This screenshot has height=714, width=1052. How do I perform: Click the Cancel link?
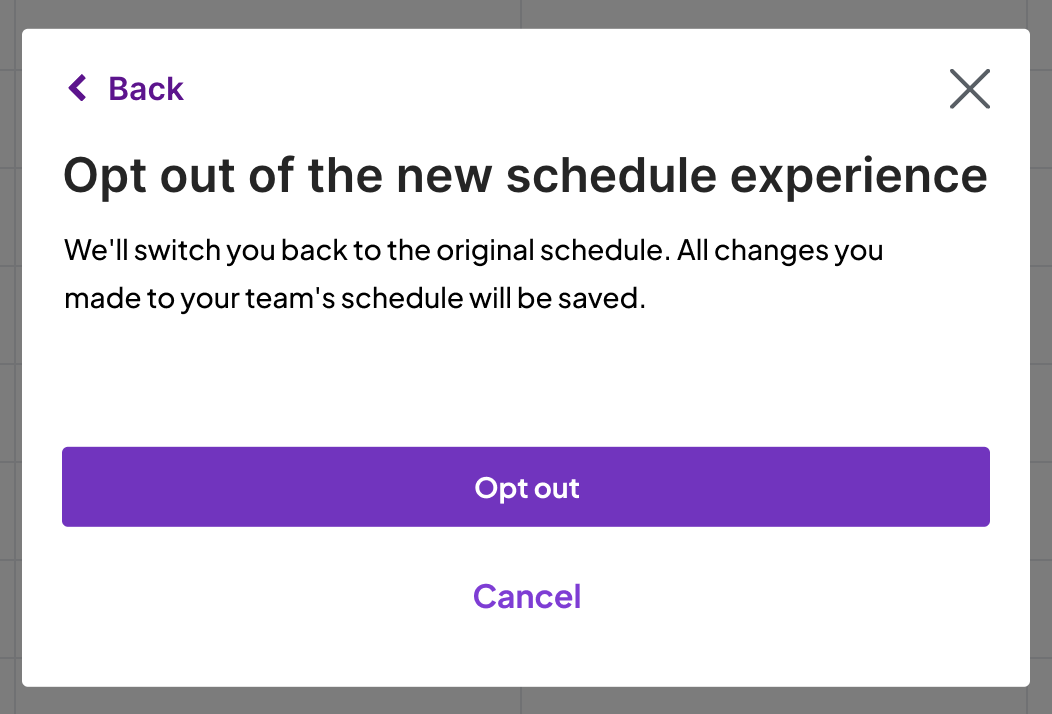pyautogui.click(x=526, y=596)
